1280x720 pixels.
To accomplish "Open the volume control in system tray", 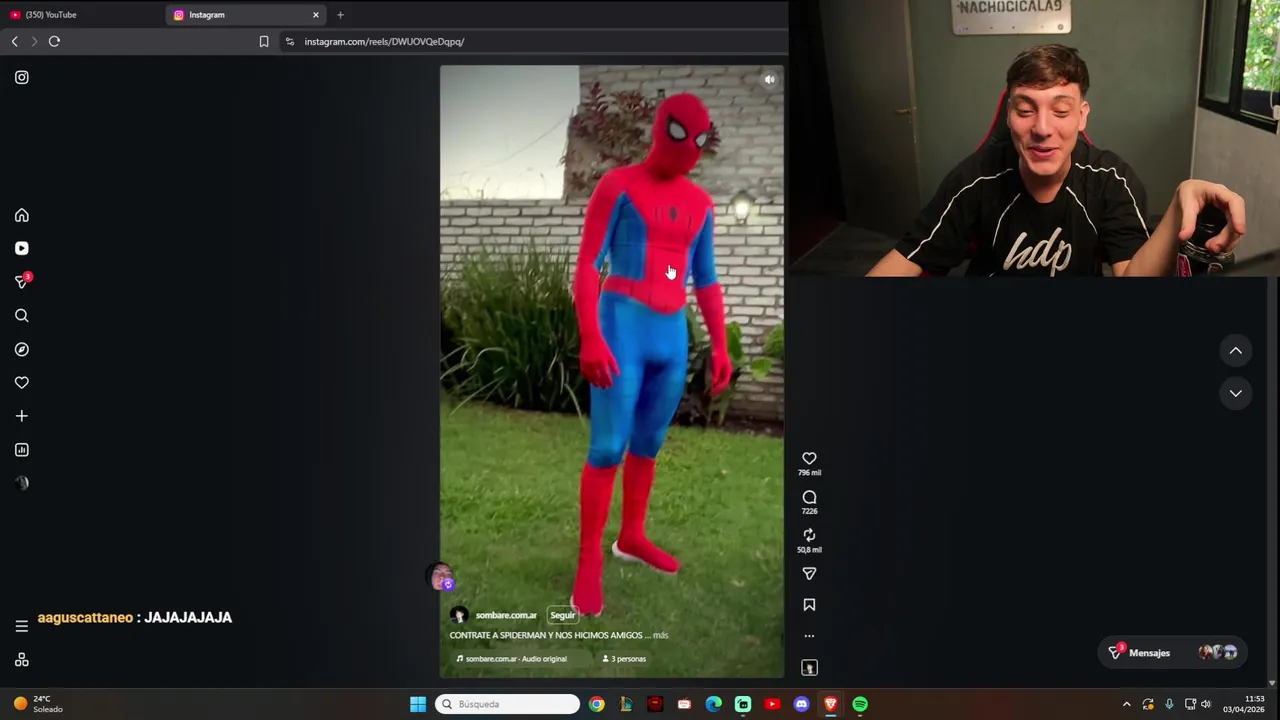I will tap(1205, 704).
